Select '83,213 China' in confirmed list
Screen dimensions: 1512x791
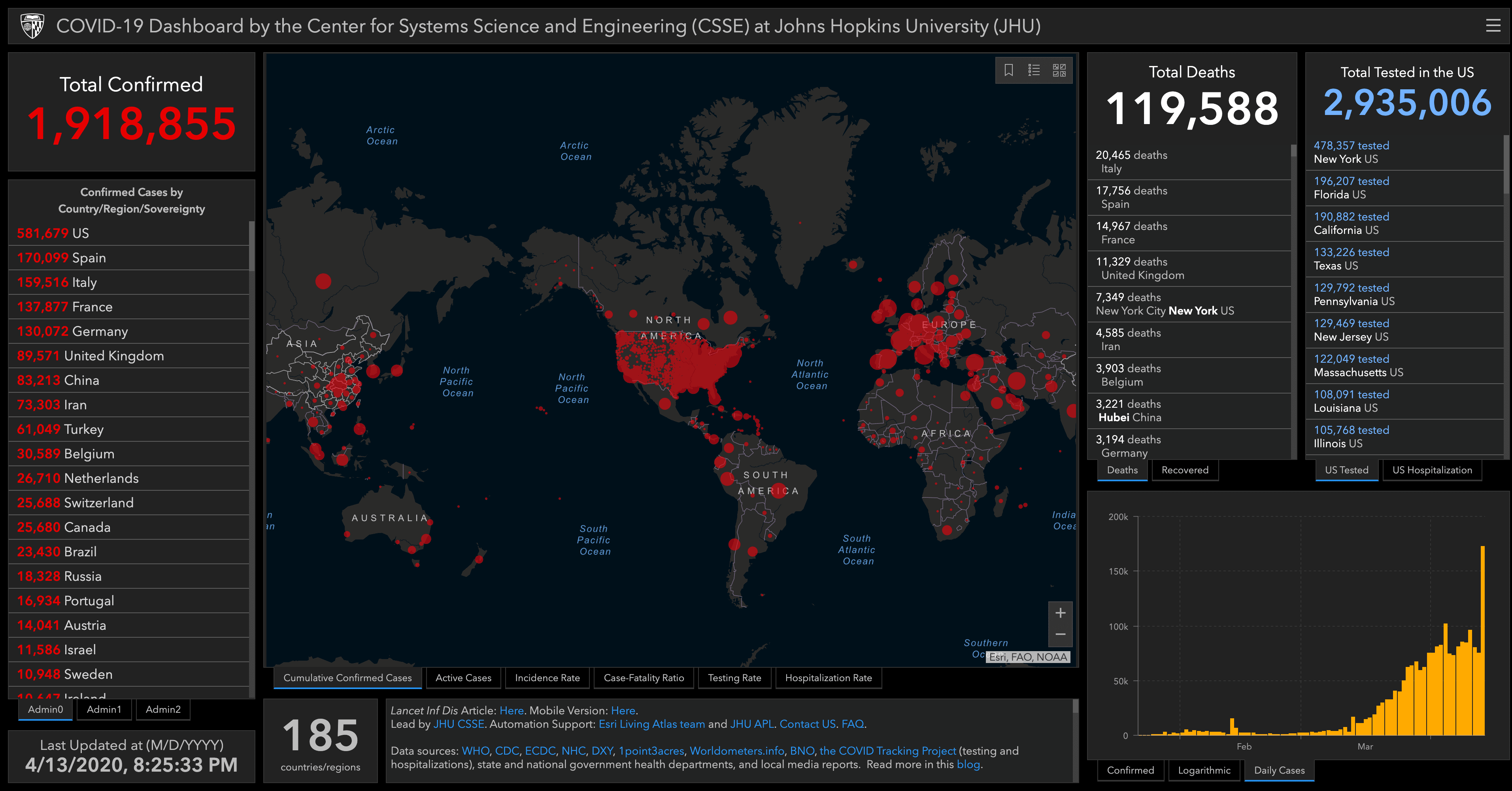(128, 381)
